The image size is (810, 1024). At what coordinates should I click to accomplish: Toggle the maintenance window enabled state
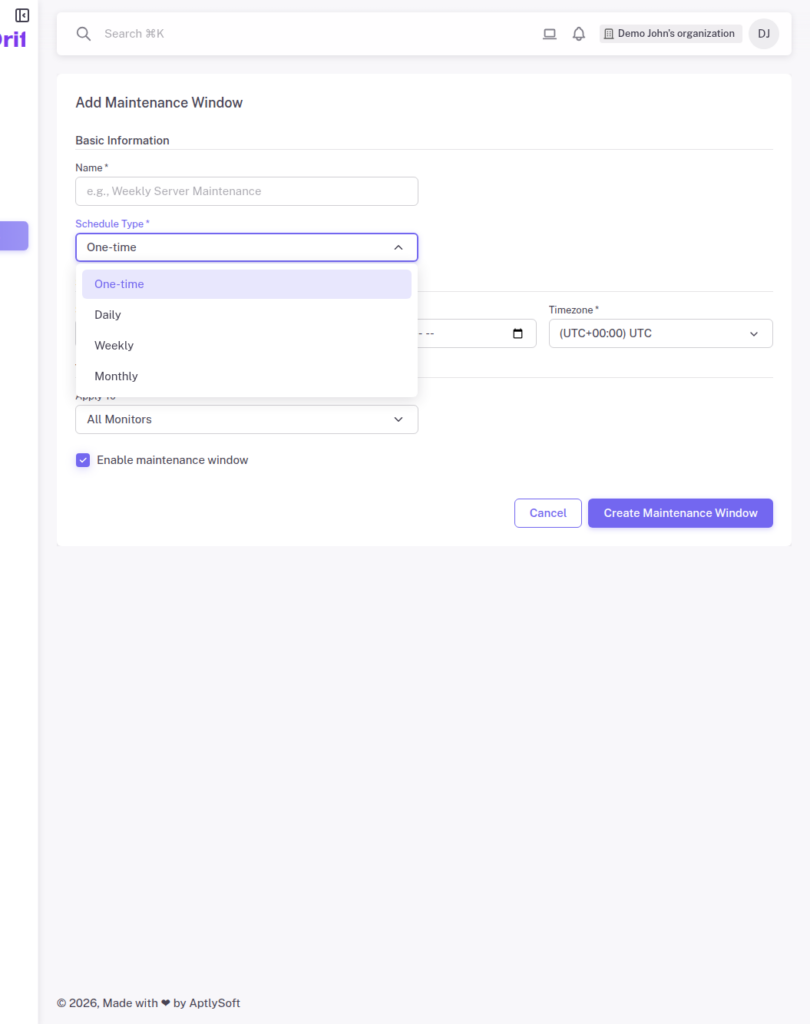coord(83,460)
